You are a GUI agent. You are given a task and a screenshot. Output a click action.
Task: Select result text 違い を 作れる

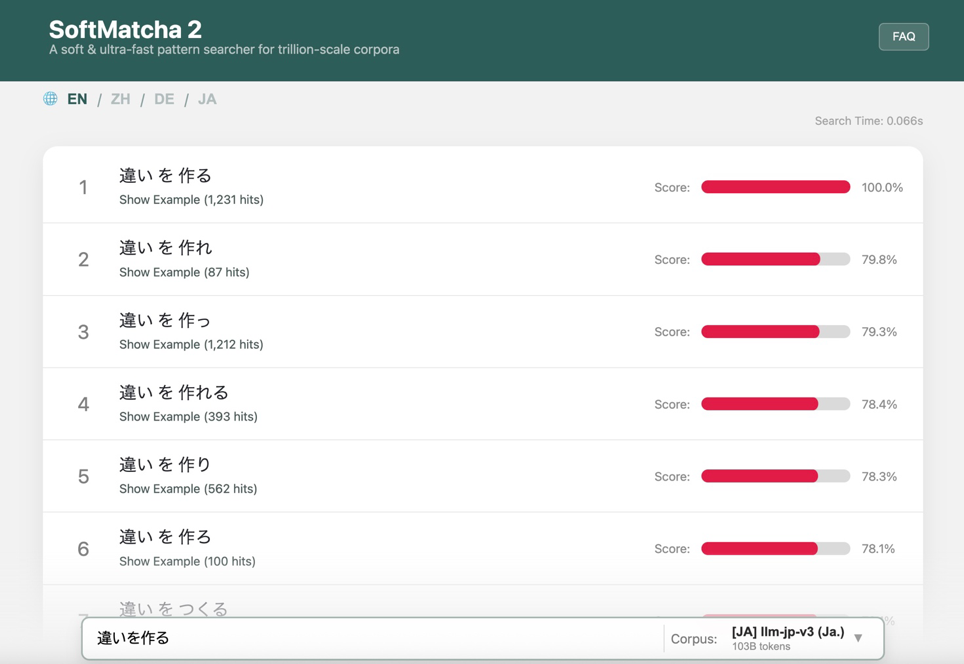click(173, 392)
